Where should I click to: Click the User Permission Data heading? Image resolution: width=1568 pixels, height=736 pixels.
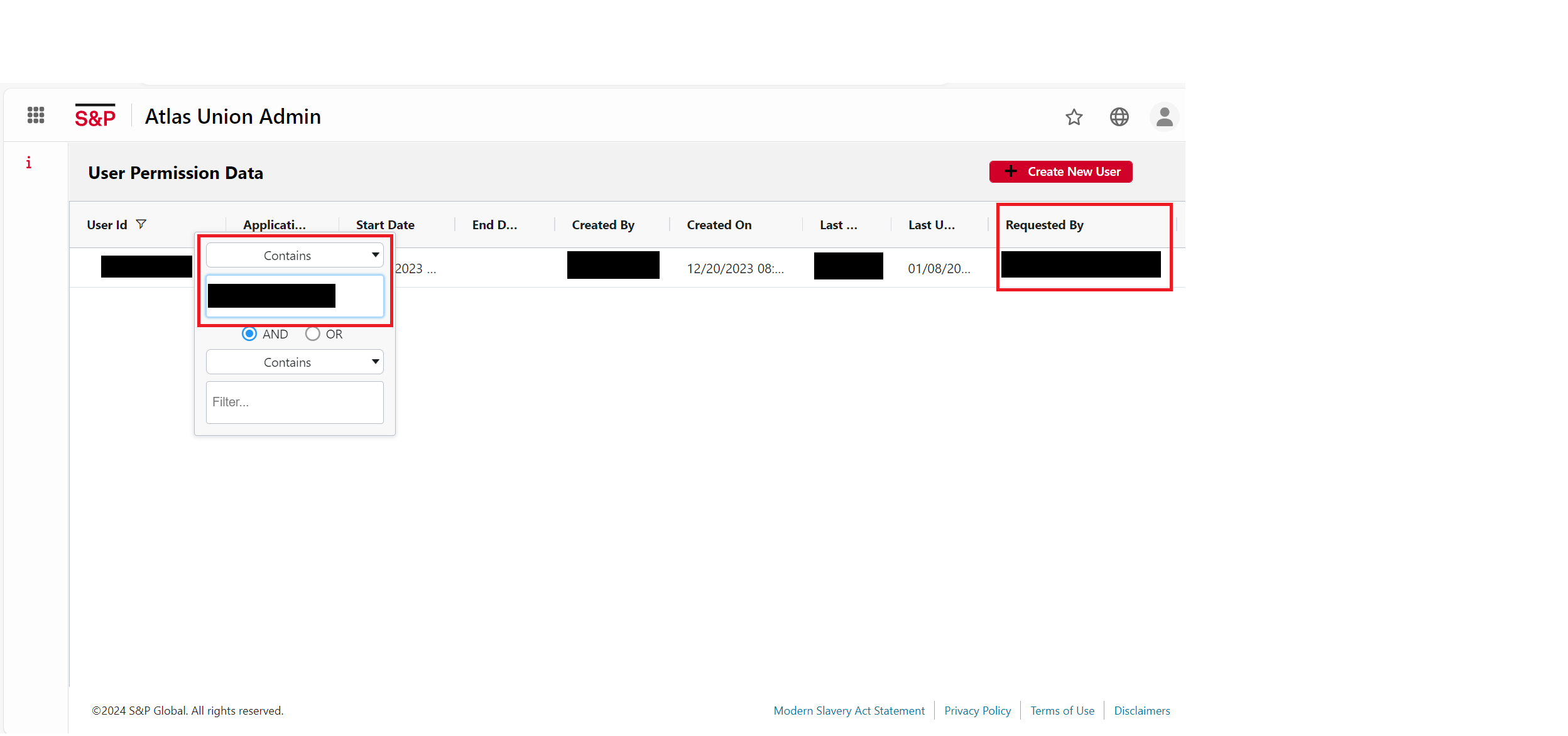[x=175, y=173]
